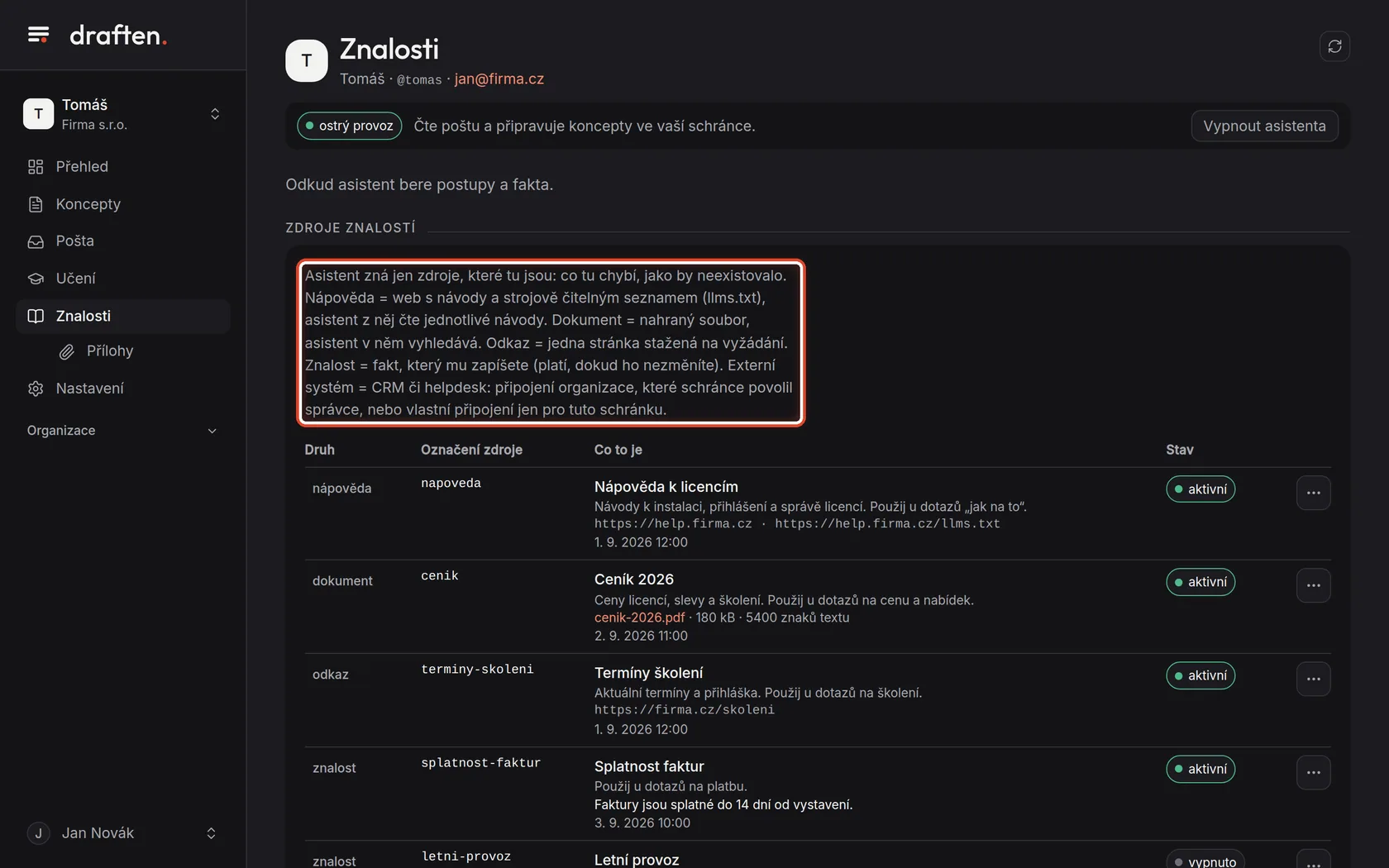Open actions menu for Nápověda k licencím
Viewport: 1389px width, 868px height.
tap(1313, 493)
